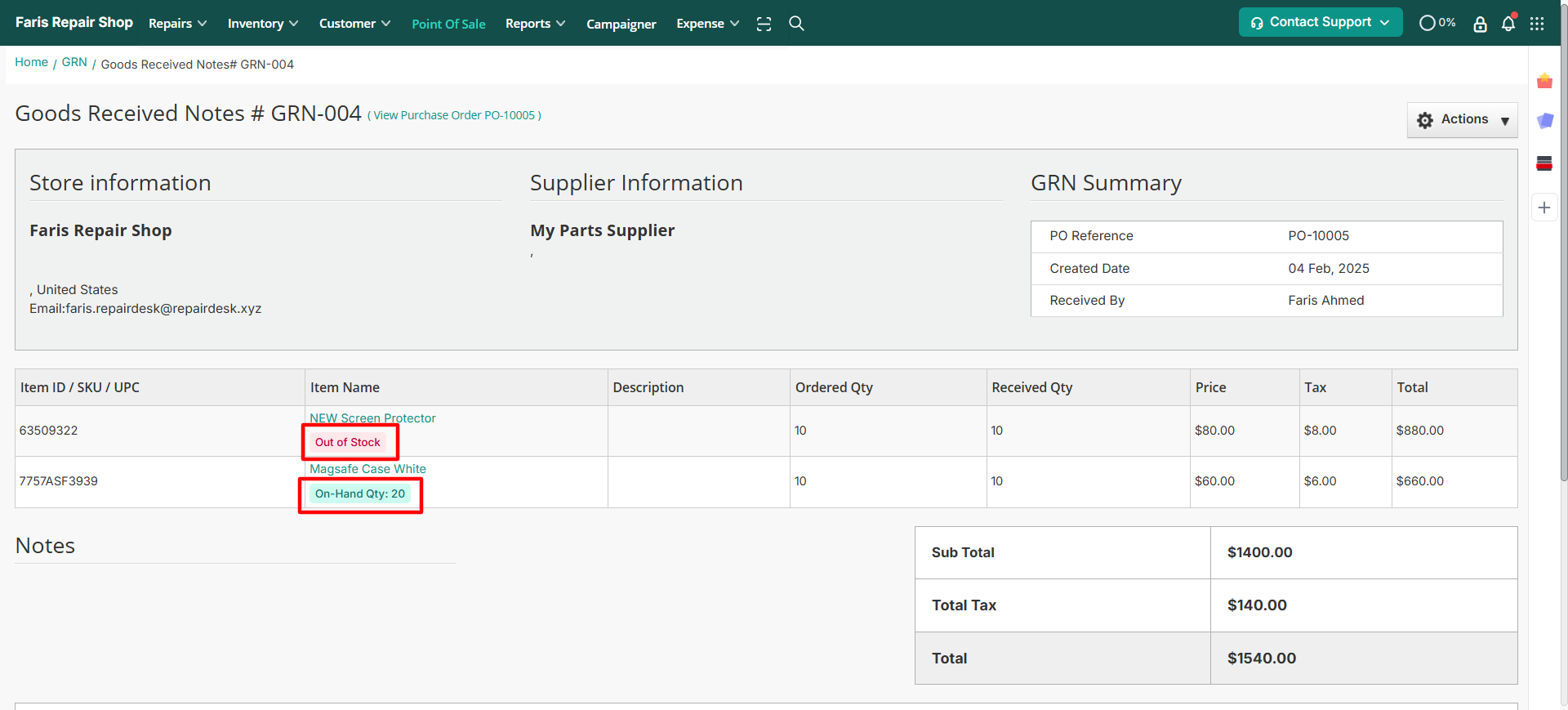Click the Total Tax value $140.00
The width and height of the screenshot is (1568, 710).
pos(1257,605)
